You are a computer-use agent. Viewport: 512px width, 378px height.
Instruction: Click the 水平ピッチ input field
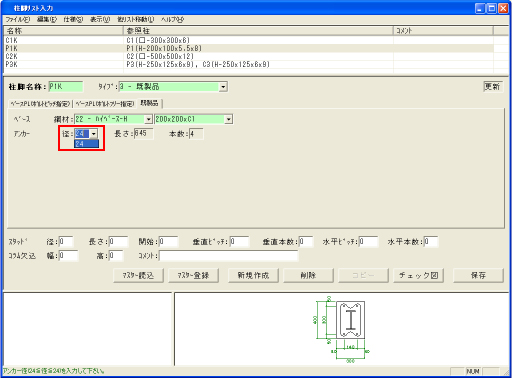[368, 242]
